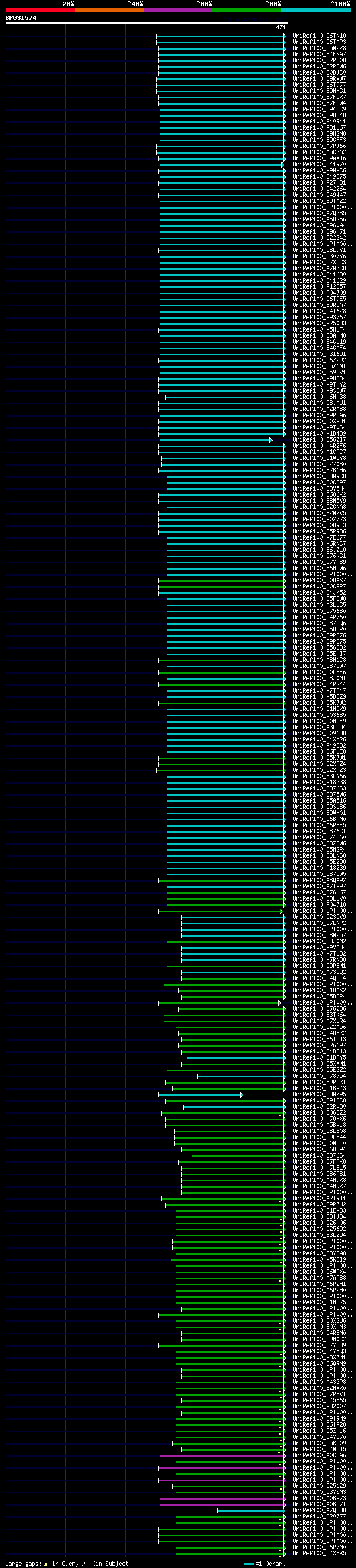Select the UniRef100_Q4PG44 label

[x=319, y=685]
